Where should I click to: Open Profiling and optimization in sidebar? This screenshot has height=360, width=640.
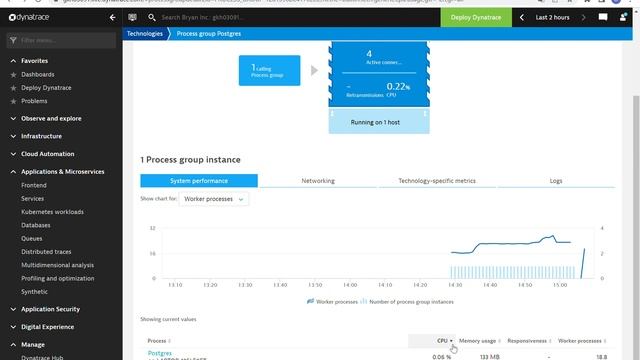(x=58, y=278)
